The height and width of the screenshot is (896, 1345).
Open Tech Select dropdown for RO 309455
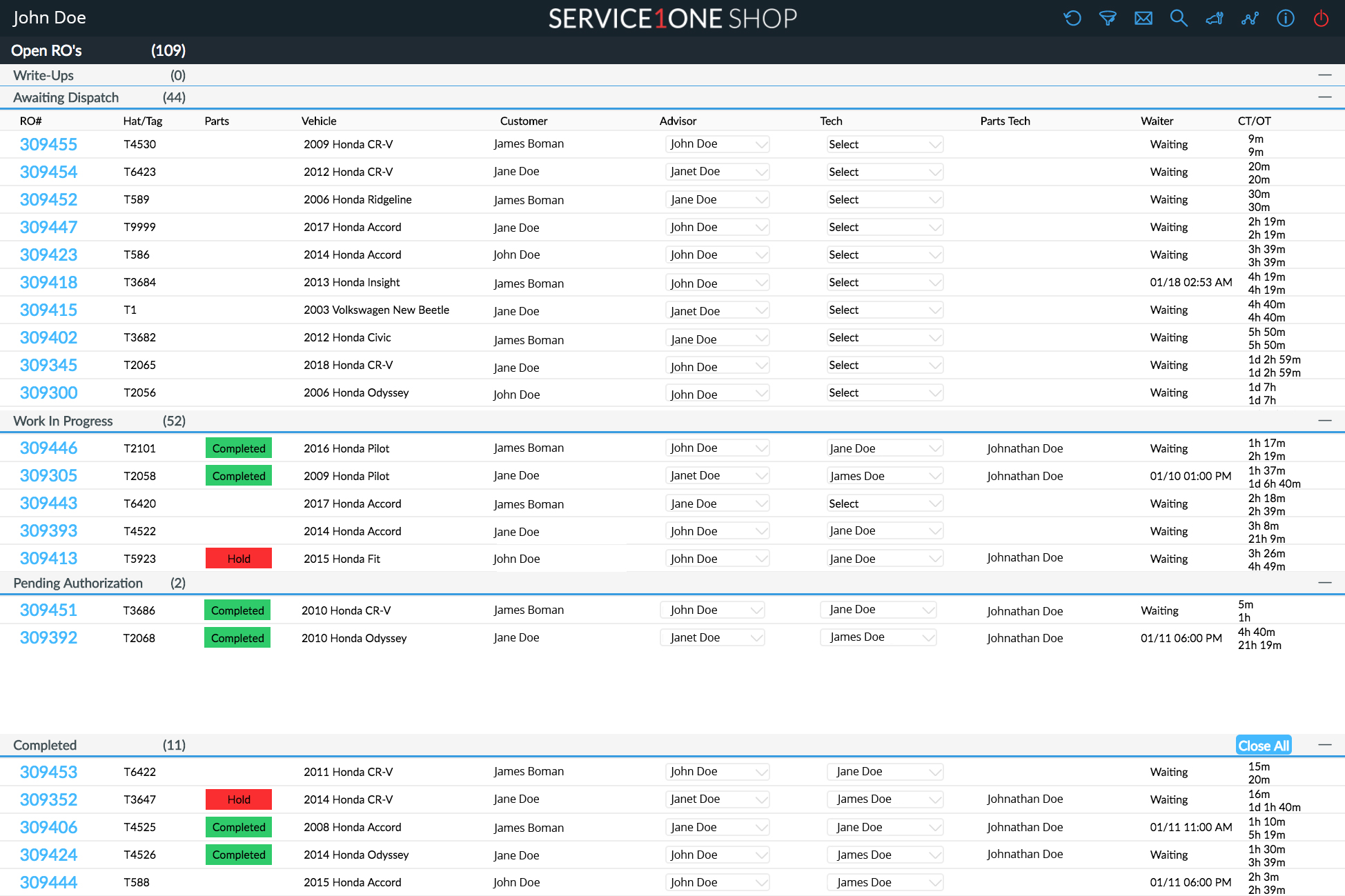point(885,144)
